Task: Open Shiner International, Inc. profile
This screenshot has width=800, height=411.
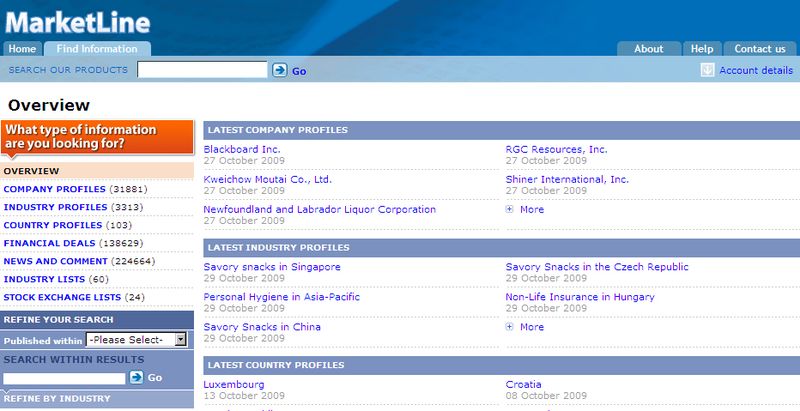Action: tap(567, 179)
